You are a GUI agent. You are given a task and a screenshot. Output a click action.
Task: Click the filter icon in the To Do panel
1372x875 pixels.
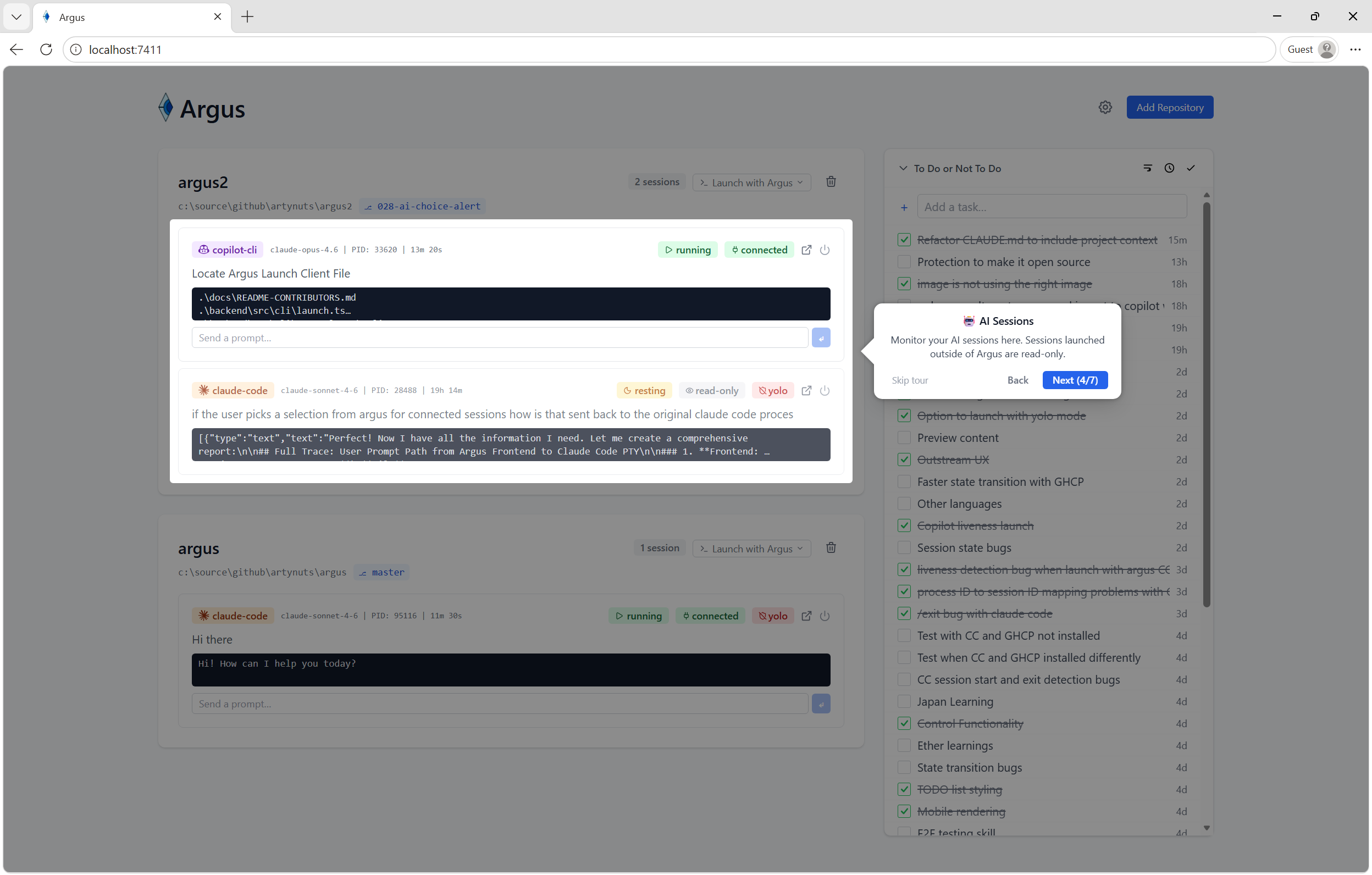1148,168
